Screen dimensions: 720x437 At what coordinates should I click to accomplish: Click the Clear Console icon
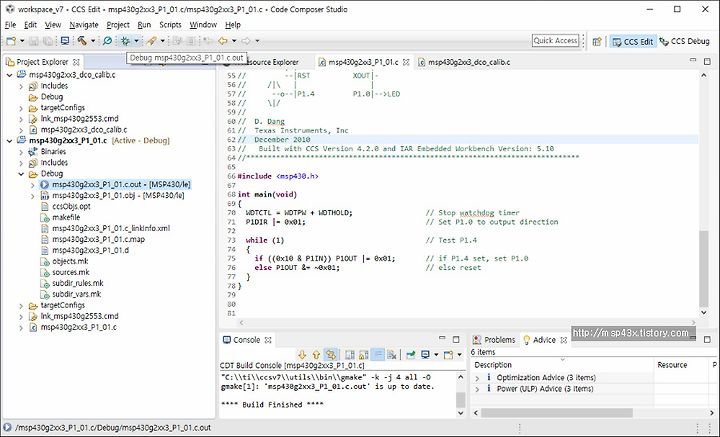tap(392, 354)
